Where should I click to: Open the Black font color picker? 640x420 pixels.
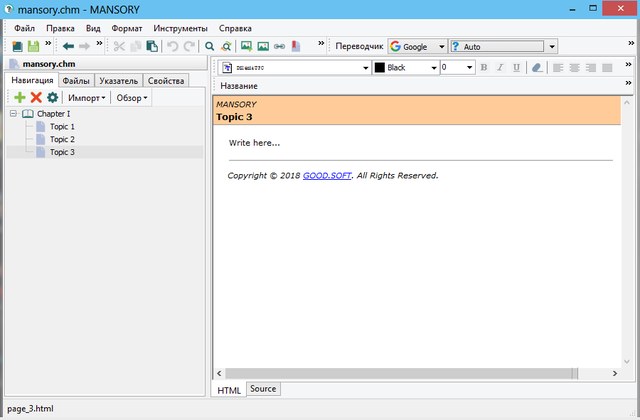(406, 68)
